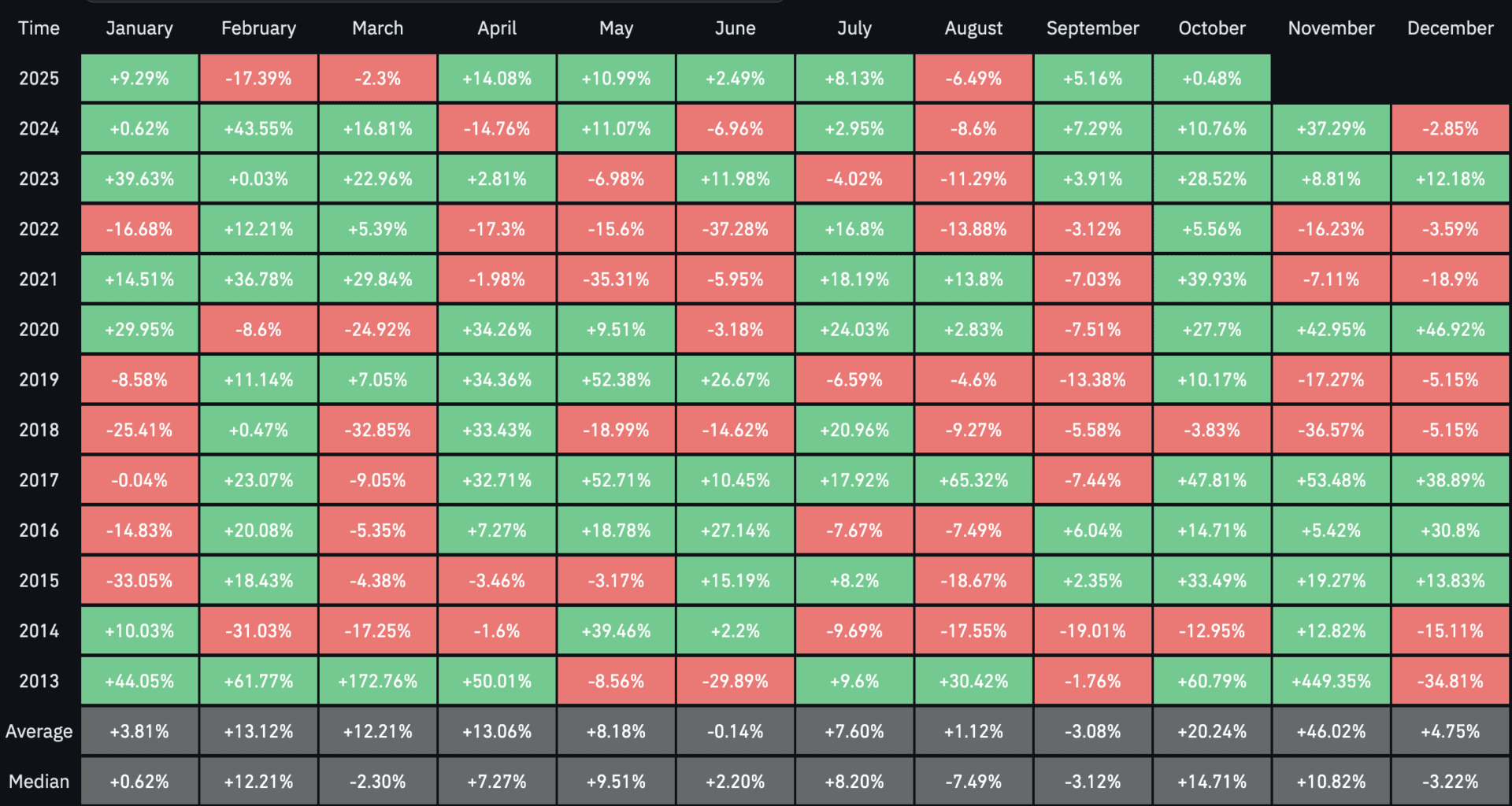Select the 2013 row label

point(39,681)
